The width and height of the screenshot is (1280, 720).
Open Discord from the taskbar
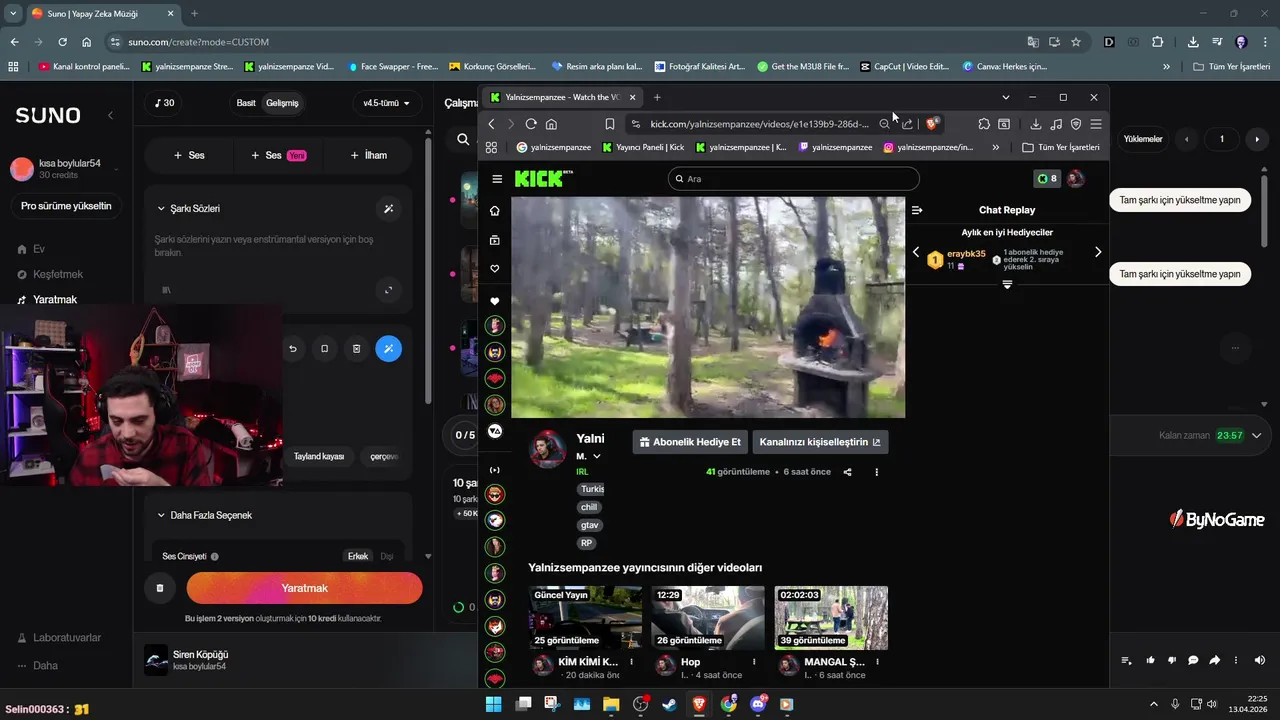(x=757, y=704)
